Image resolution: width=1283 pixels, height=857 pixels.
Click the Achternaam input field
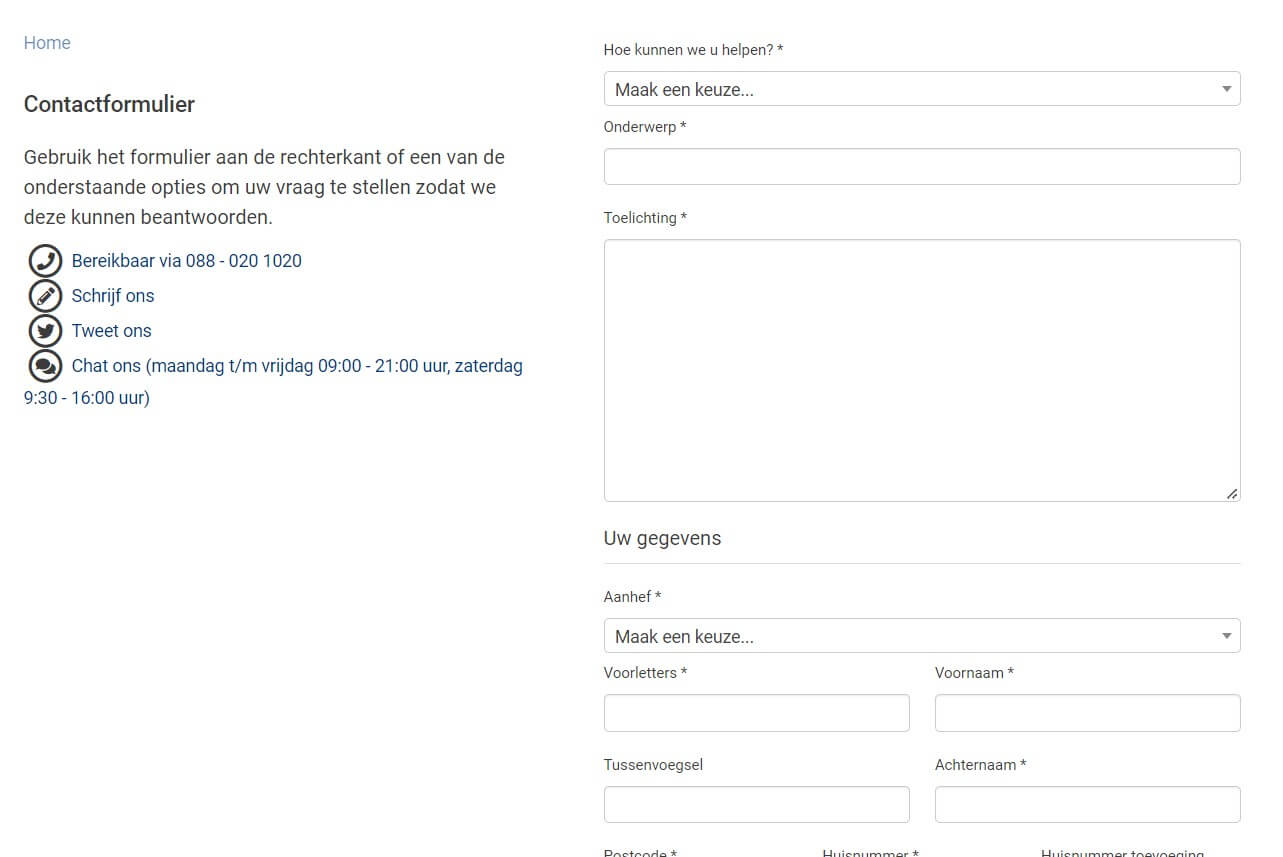pos(1088,804)
